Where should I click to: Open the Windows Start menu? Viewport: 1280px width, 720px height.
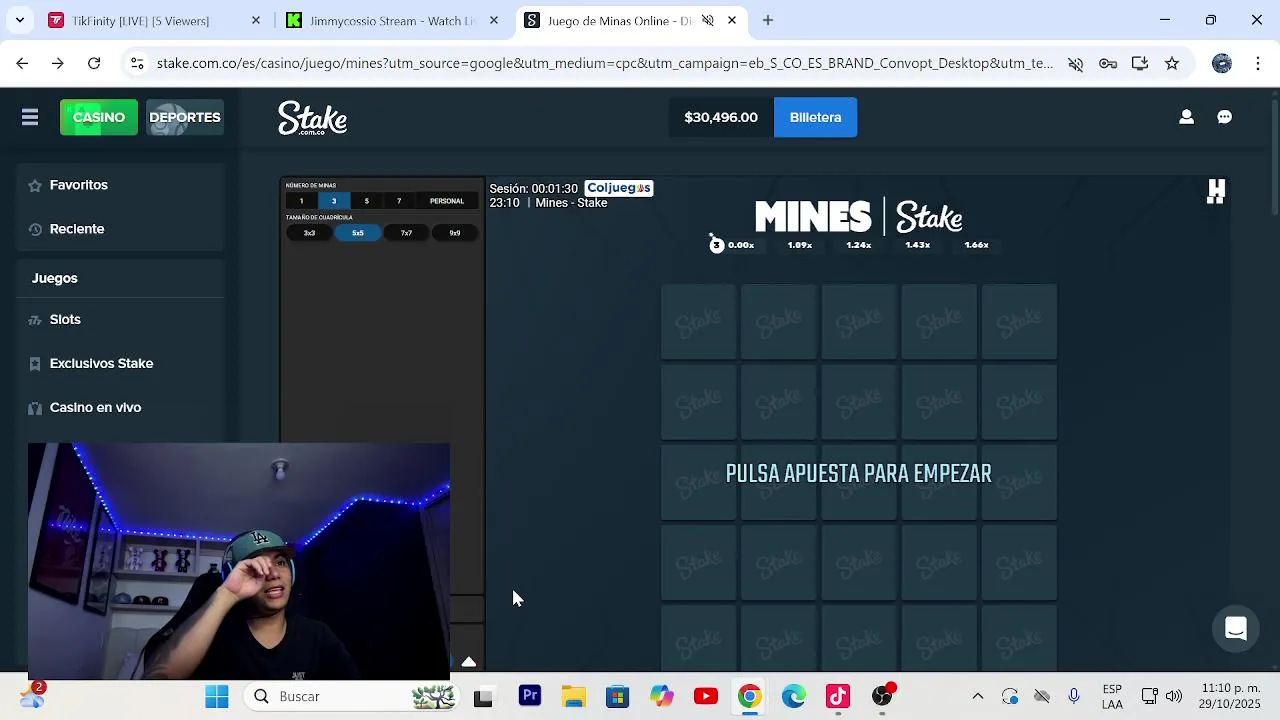[x=217, y=696]
